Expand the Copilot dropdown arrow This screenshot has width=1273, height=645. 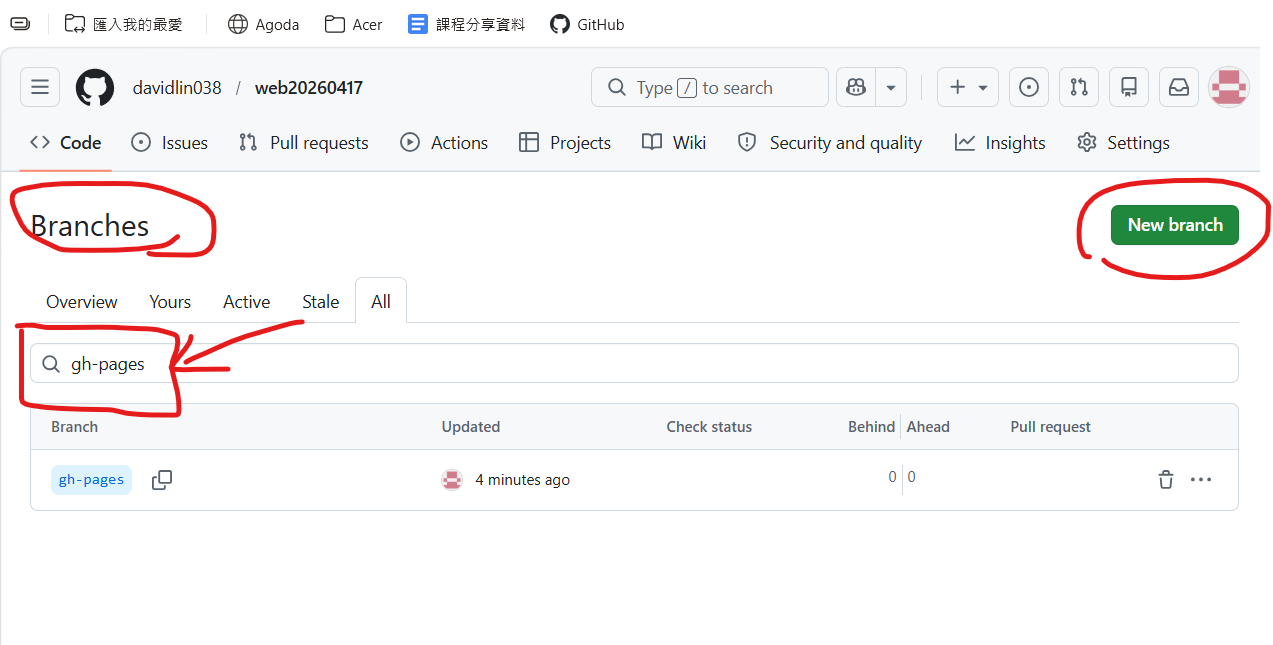tap(890, 88)
